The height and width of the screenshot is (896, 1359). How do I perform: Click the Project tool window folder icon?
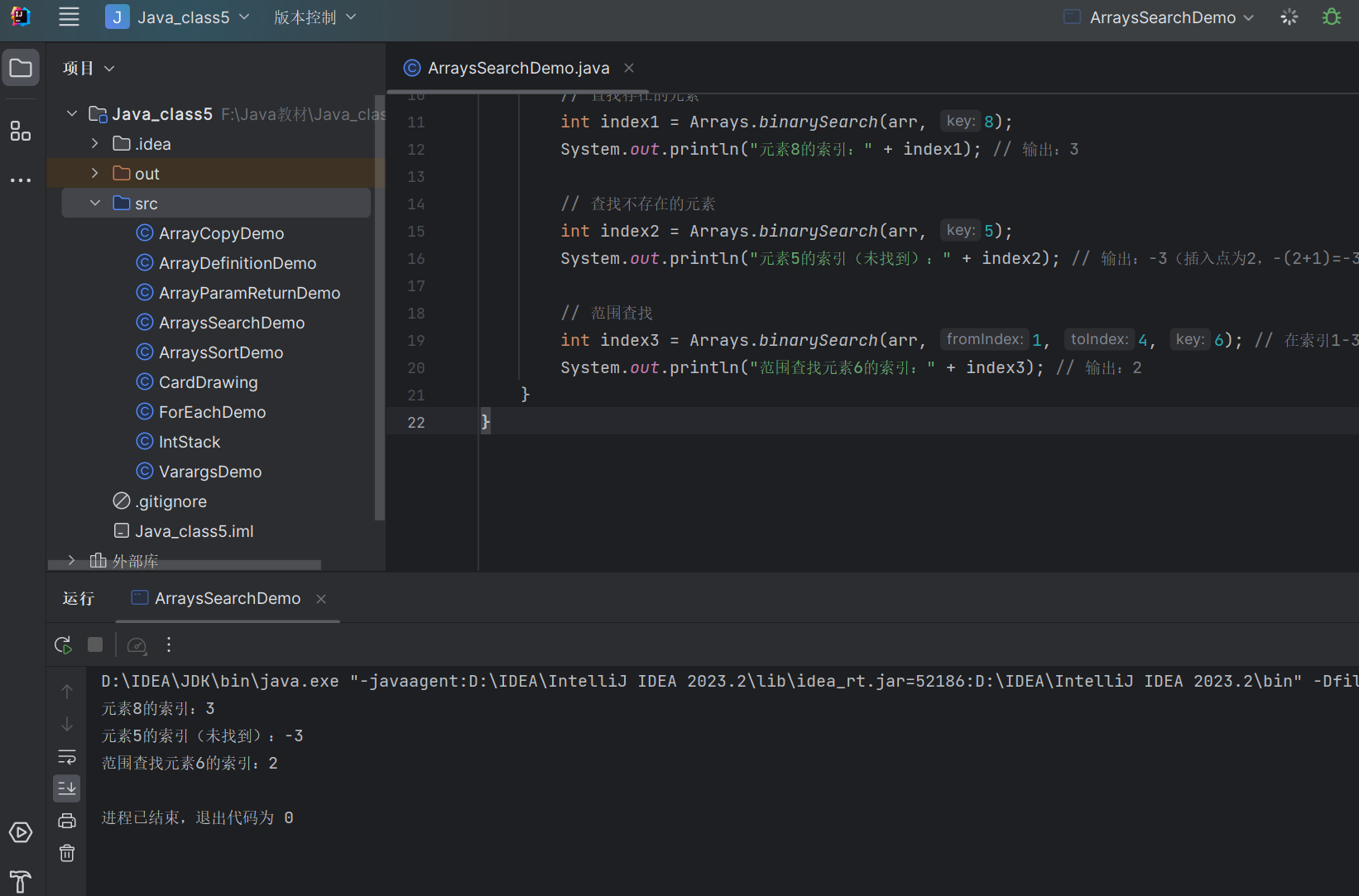pyautogui.click(x=21, y=69)
